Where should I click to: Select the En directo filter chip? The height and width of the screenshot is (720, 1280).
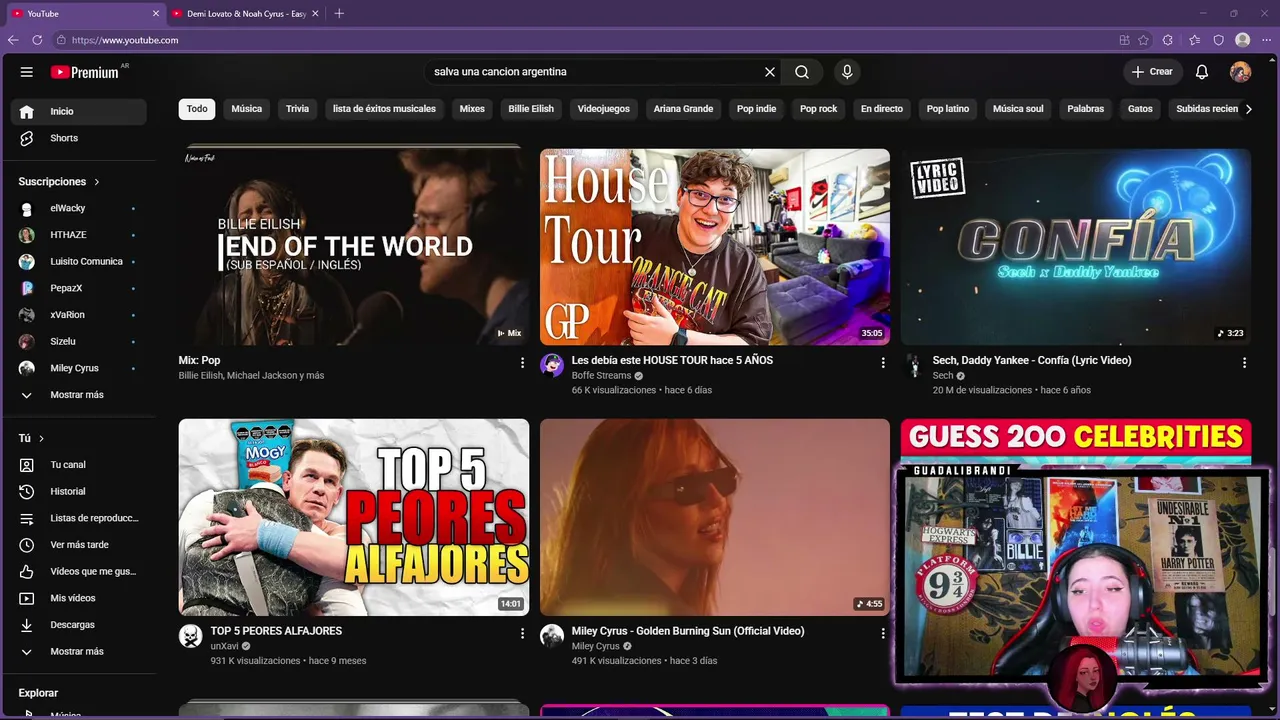tap(882, 109)
